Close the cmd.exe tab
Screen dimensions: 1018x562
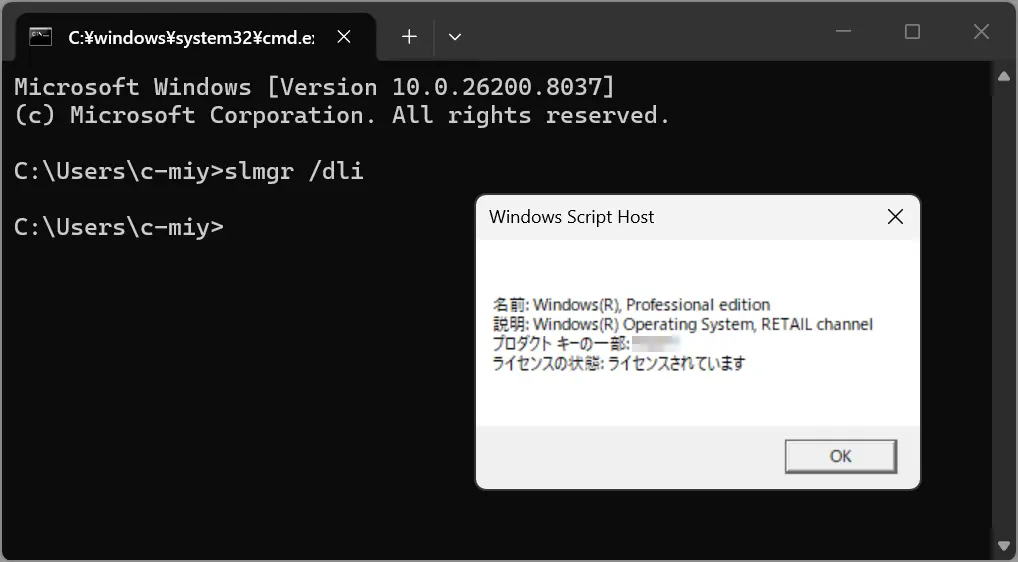pyautogui.click(x=344, y=37)
